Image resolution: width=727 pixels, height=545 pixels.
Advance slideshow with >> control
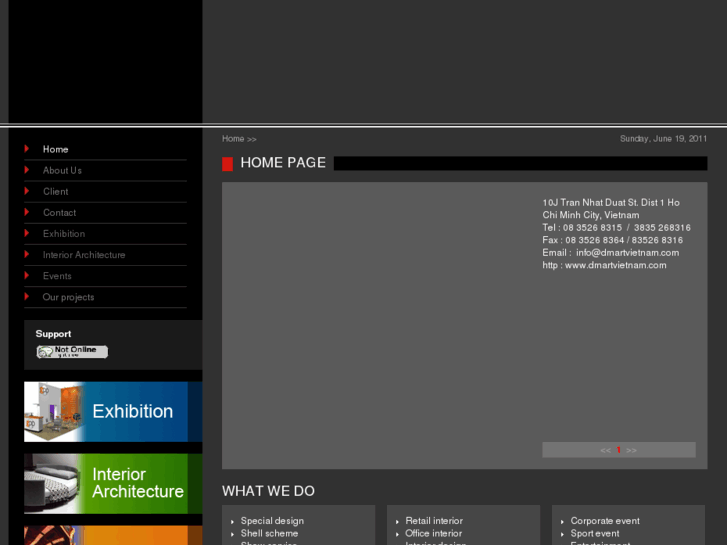631,450
